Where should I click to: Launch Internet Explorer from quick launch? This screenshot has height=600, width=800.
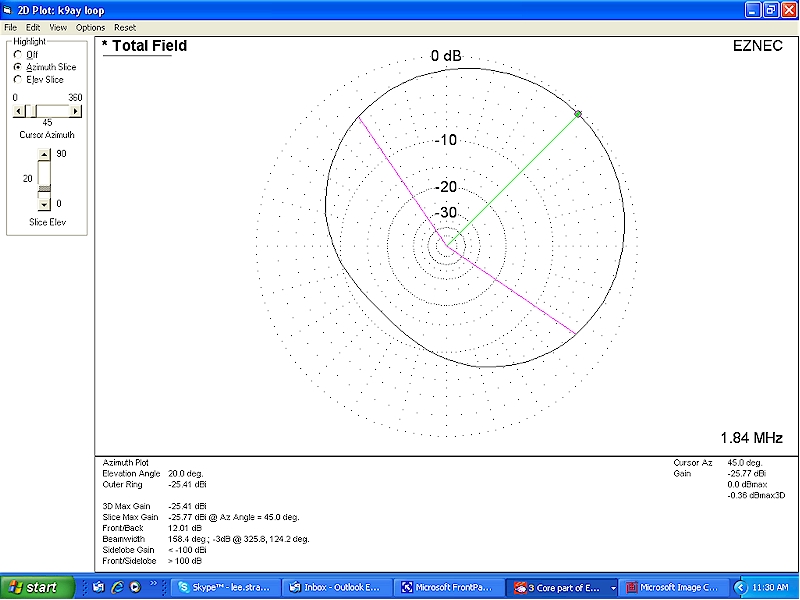[x=117, y=587]
